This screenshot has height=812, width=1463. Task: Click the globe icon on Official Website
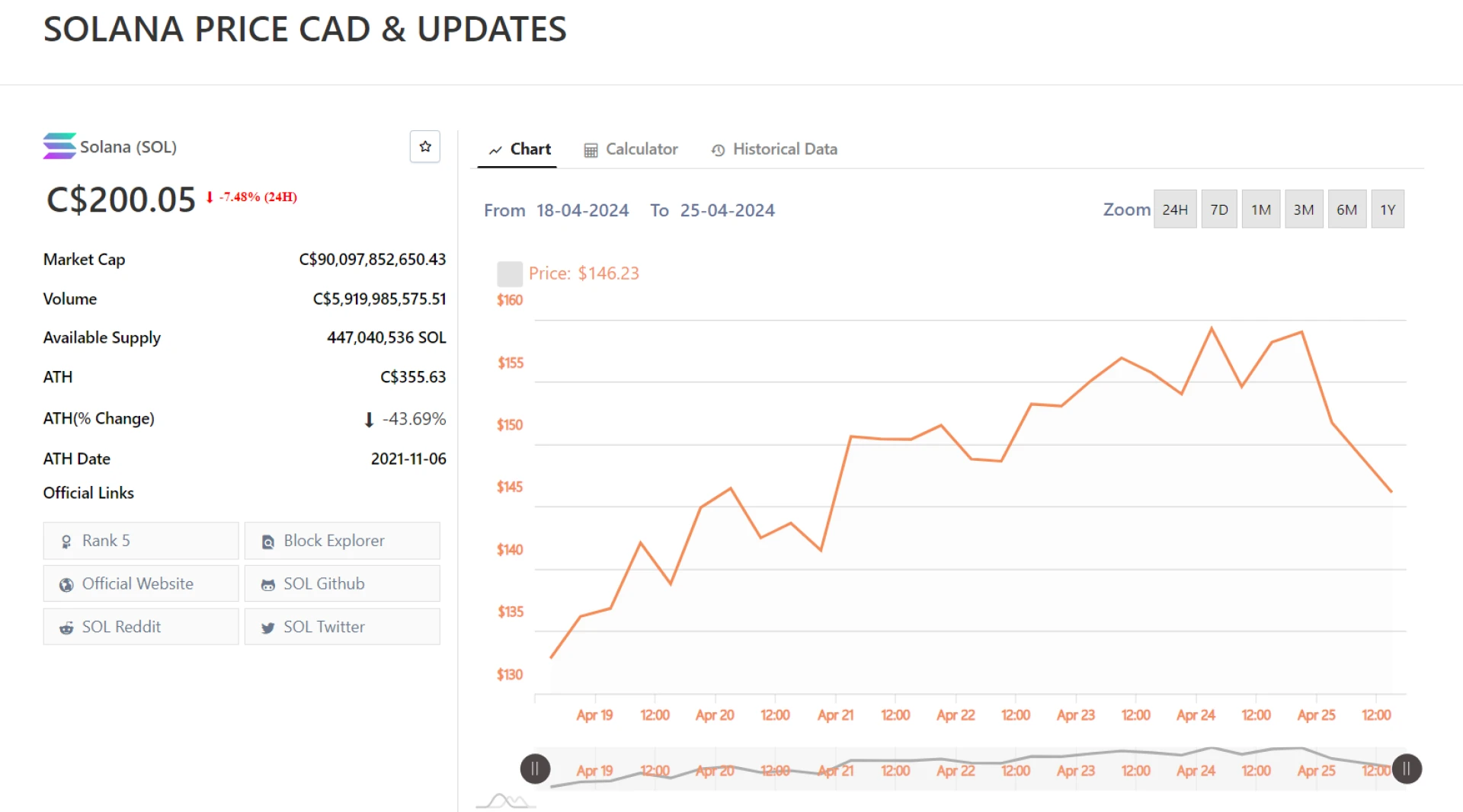coord(66,584)
